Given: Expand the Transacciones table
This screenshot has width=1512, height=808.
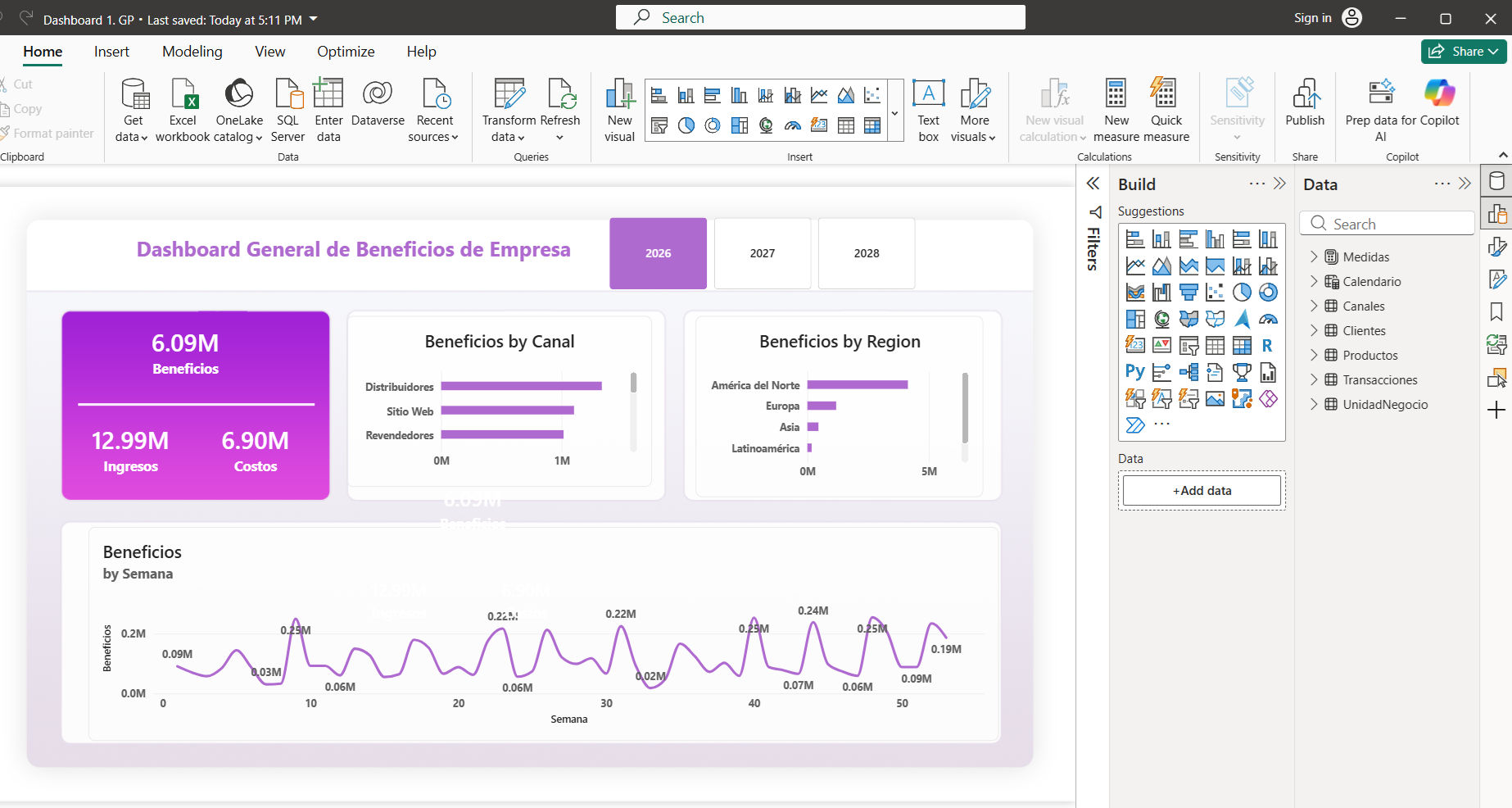Looking at the screenshot, I should [1314, 379].
